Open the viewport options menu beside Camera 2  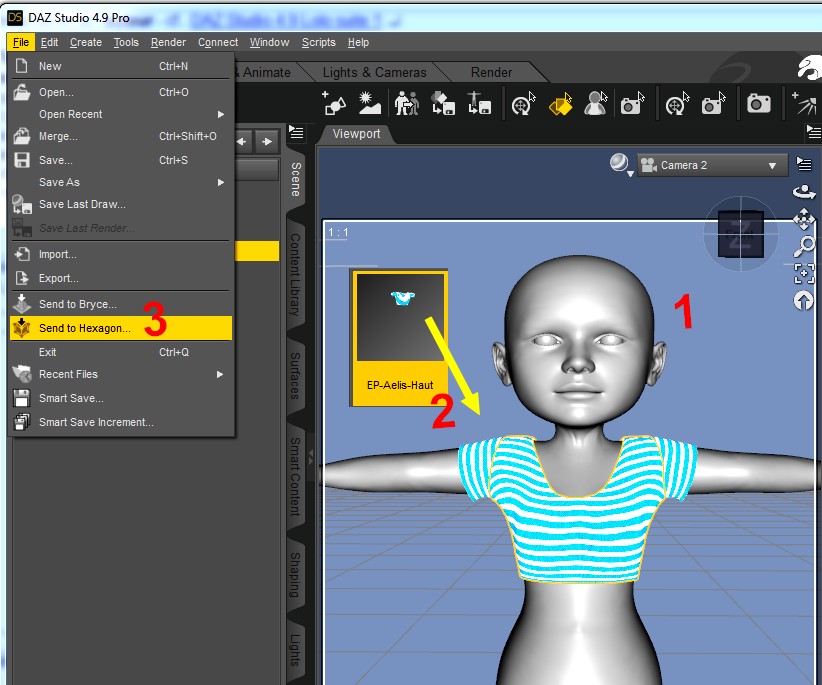pos(804,164)
